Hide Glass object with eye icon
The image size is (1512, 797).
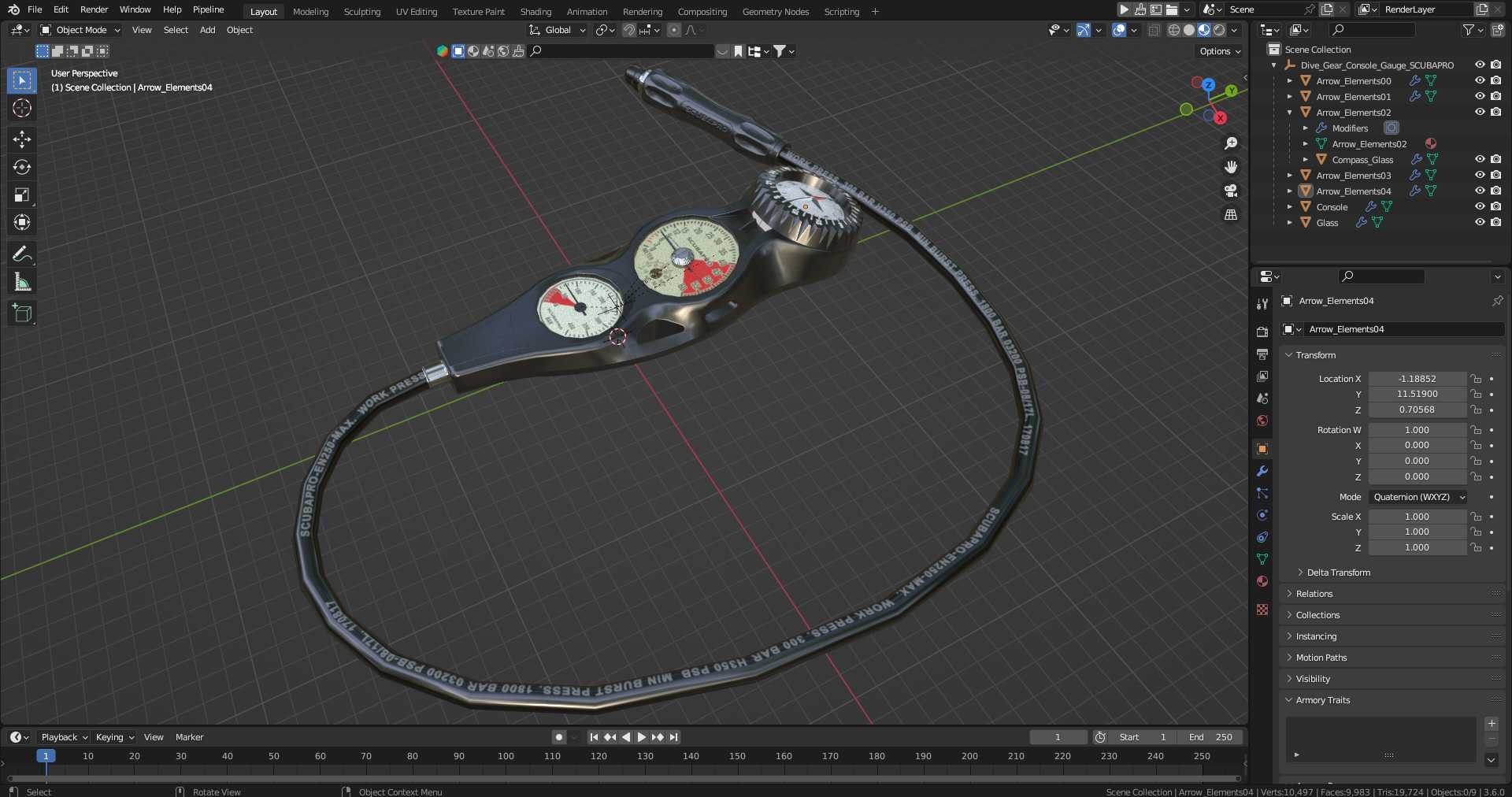tap(1480, 222)
